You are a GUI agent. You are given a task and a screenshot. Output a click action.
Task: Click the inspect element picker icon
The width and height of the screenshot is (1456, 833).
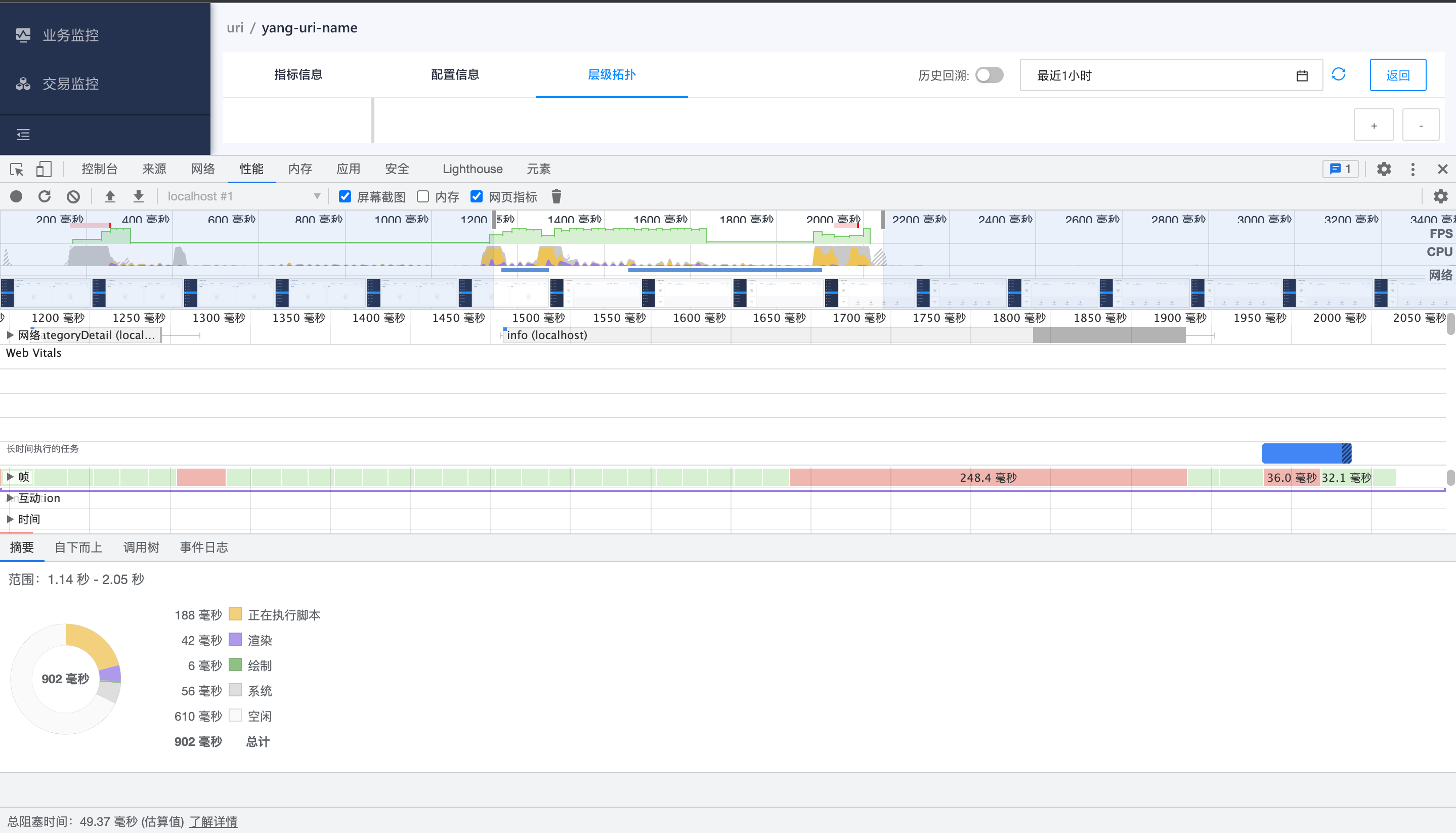(x=17, y=170)
